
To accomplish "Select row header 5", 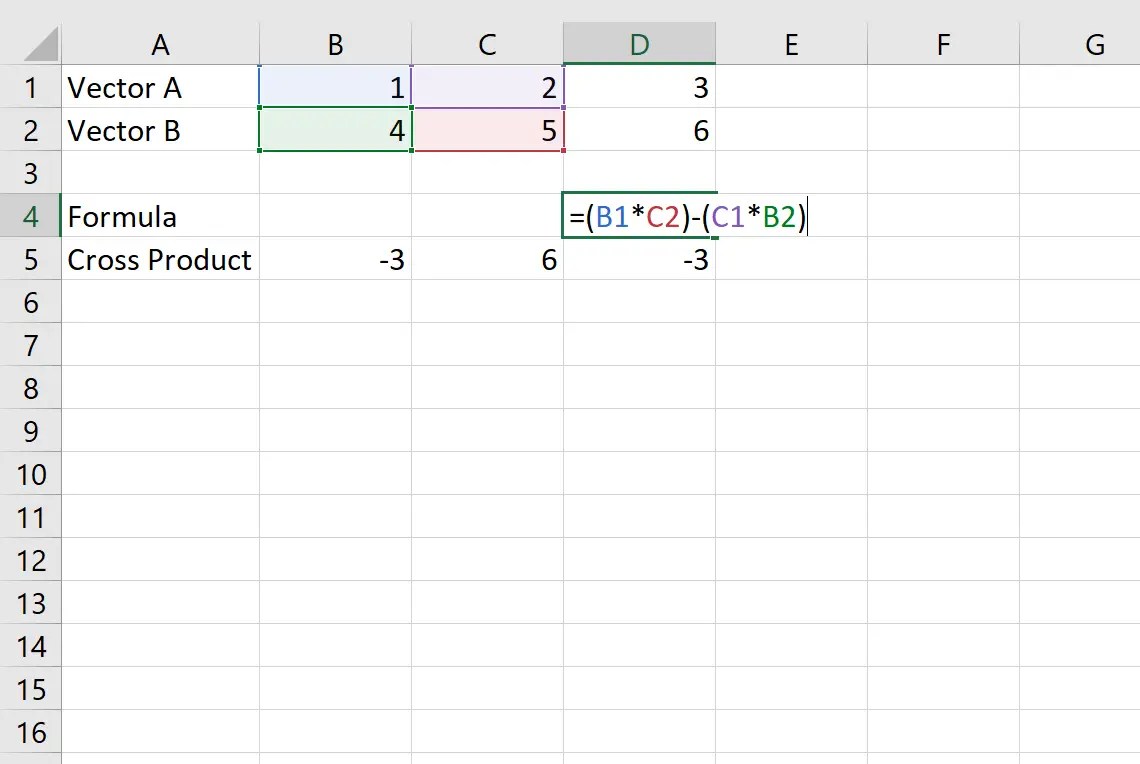I will click(32, 260).
